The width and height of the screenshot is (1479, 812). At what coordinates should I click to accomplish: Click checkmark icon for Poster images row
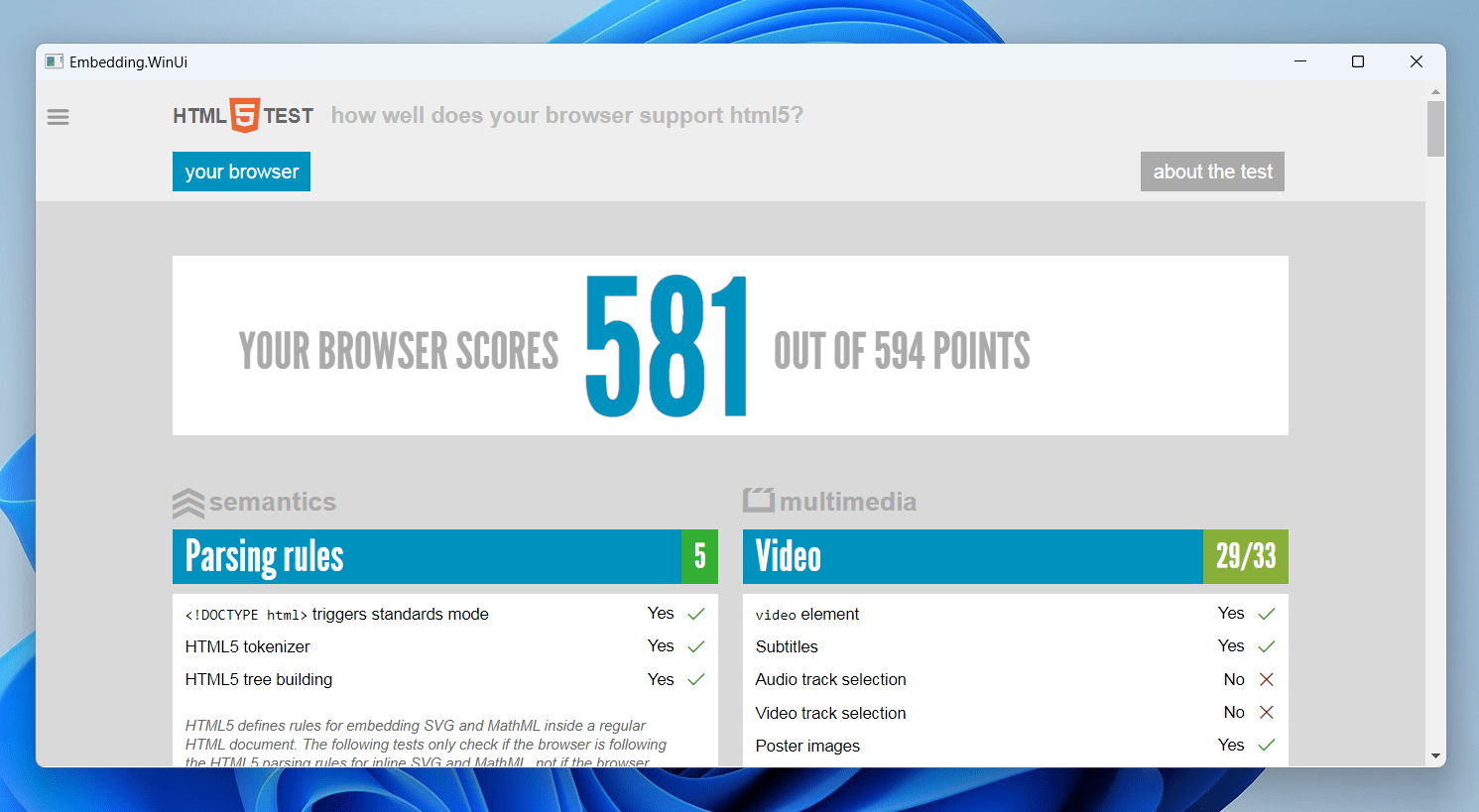pos(1267,745)
